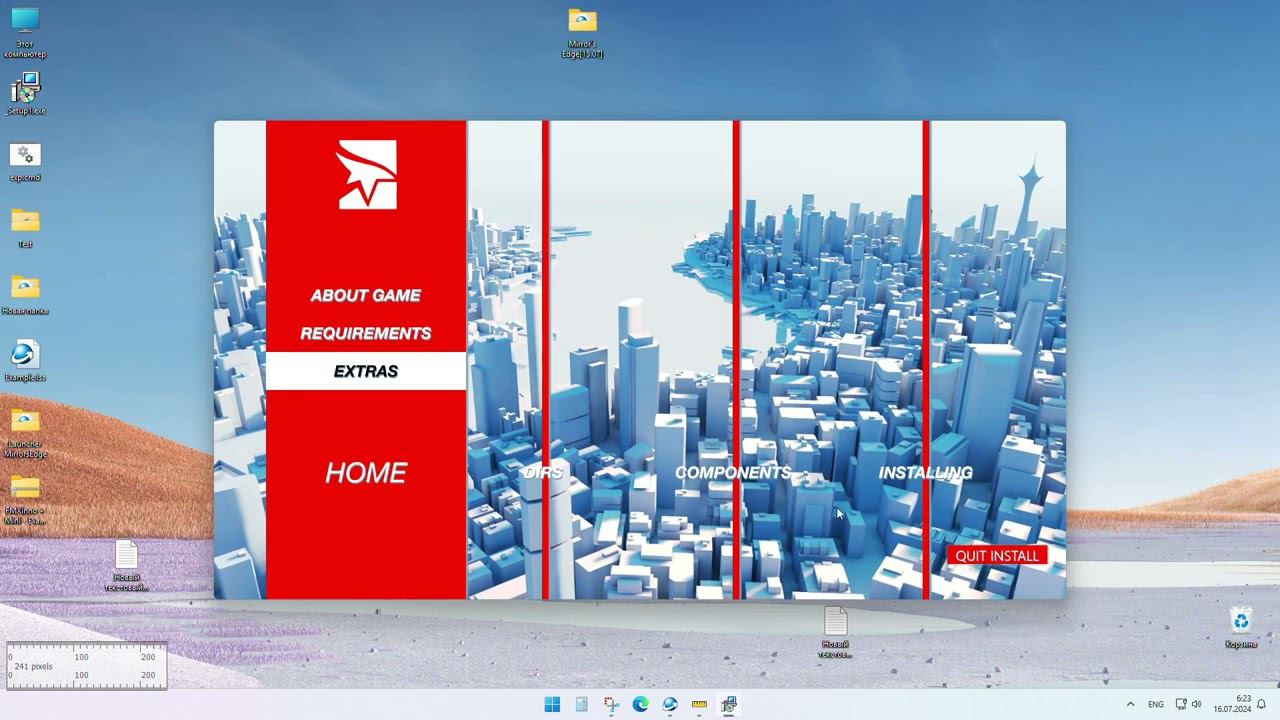The image size is (1280, 720).
Task: Select the text file icon below the installer
Action: click(x=835, y=633)
